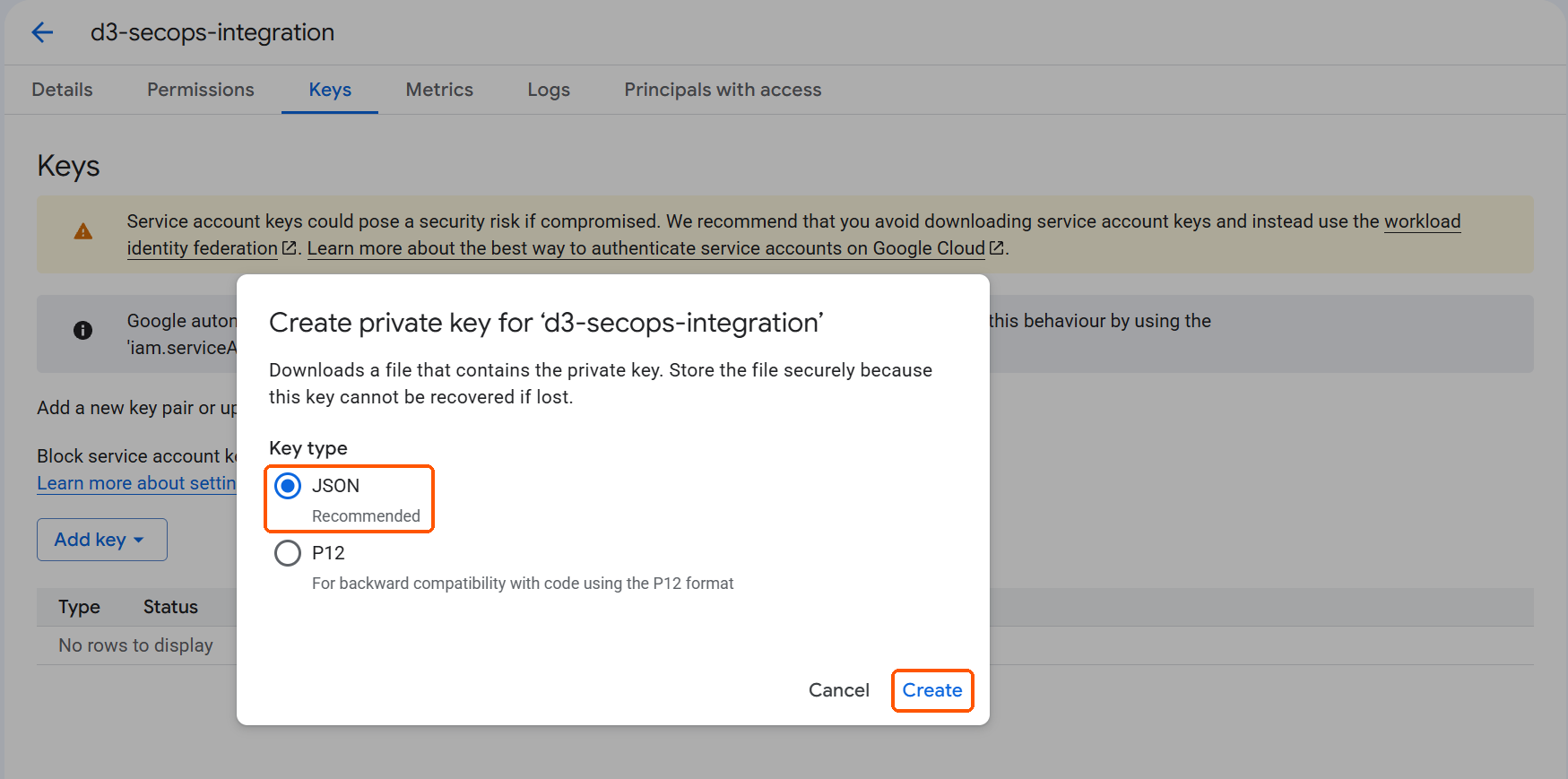Click the Keys section heading
This screenshot has width=1568, height=779.
pyautogui.click(x=69, y=167)
